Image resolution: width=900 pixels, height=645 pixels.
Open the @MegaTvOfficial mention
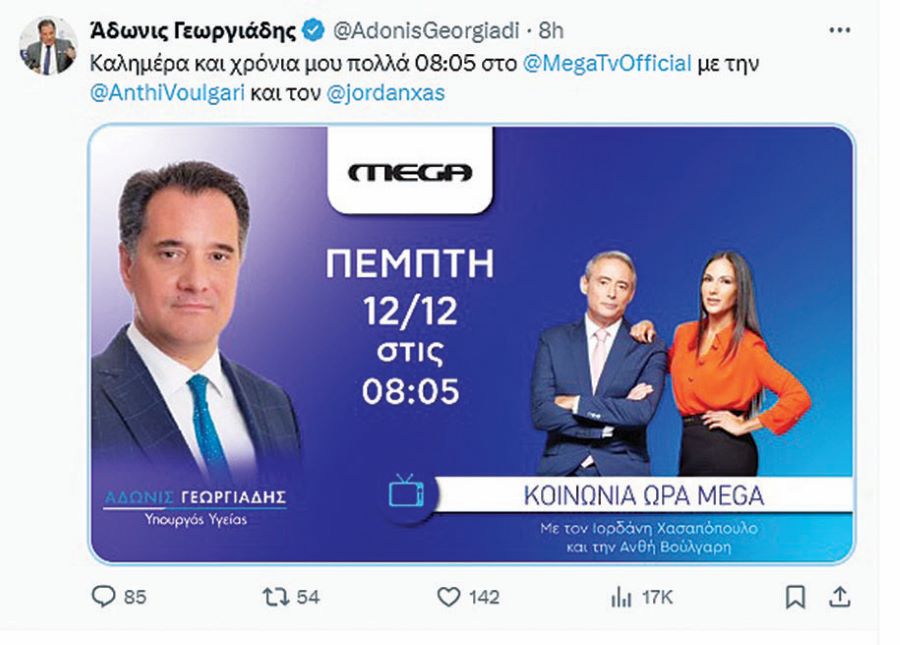coord(607,63)
